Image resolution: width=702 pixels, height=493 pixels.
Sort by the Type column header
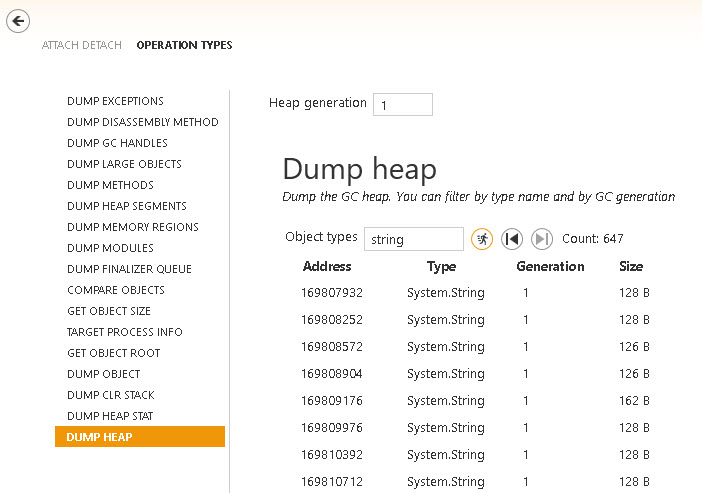(441, 267)
